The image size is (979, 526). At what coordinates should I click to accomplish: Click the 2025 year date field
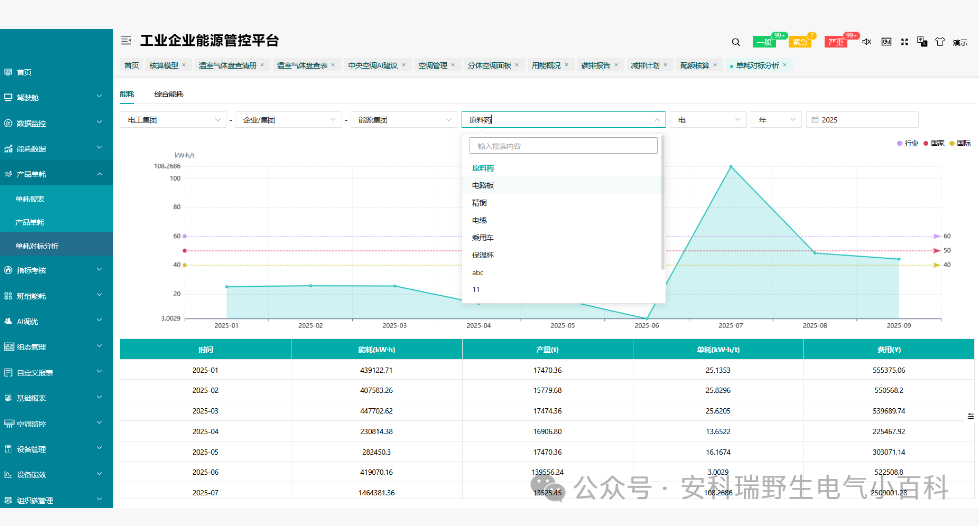(x=862, y=120)
